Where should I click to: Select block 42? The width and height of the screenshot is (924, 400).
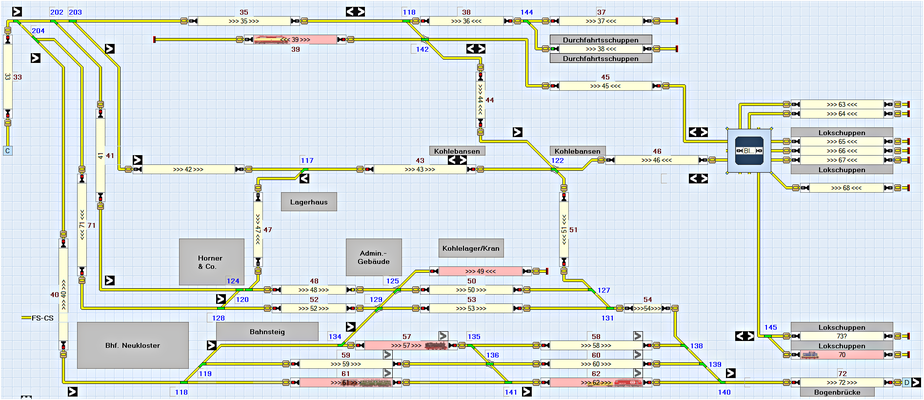pos(189,169)
